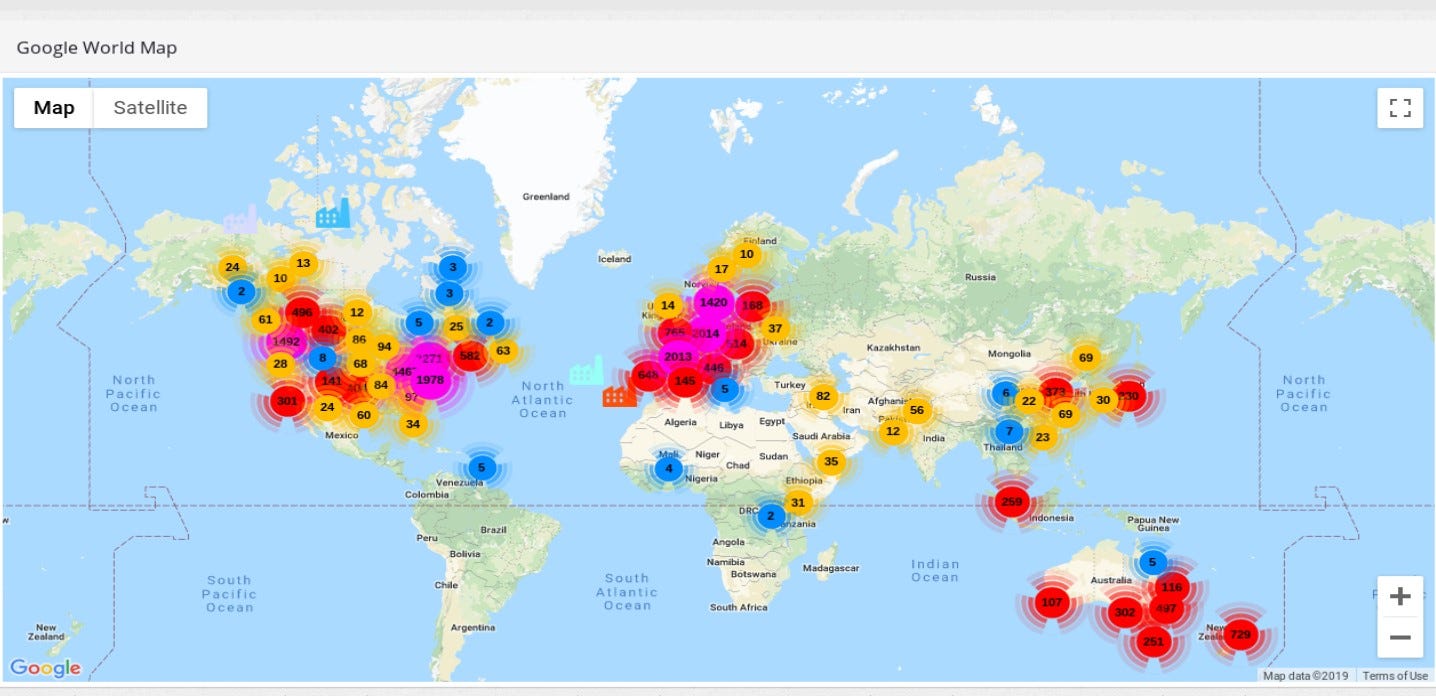Open the red 145 cluster marker
Viewport: 1436px width, 696px height.
pyautogui.click(x=685, y=381)
